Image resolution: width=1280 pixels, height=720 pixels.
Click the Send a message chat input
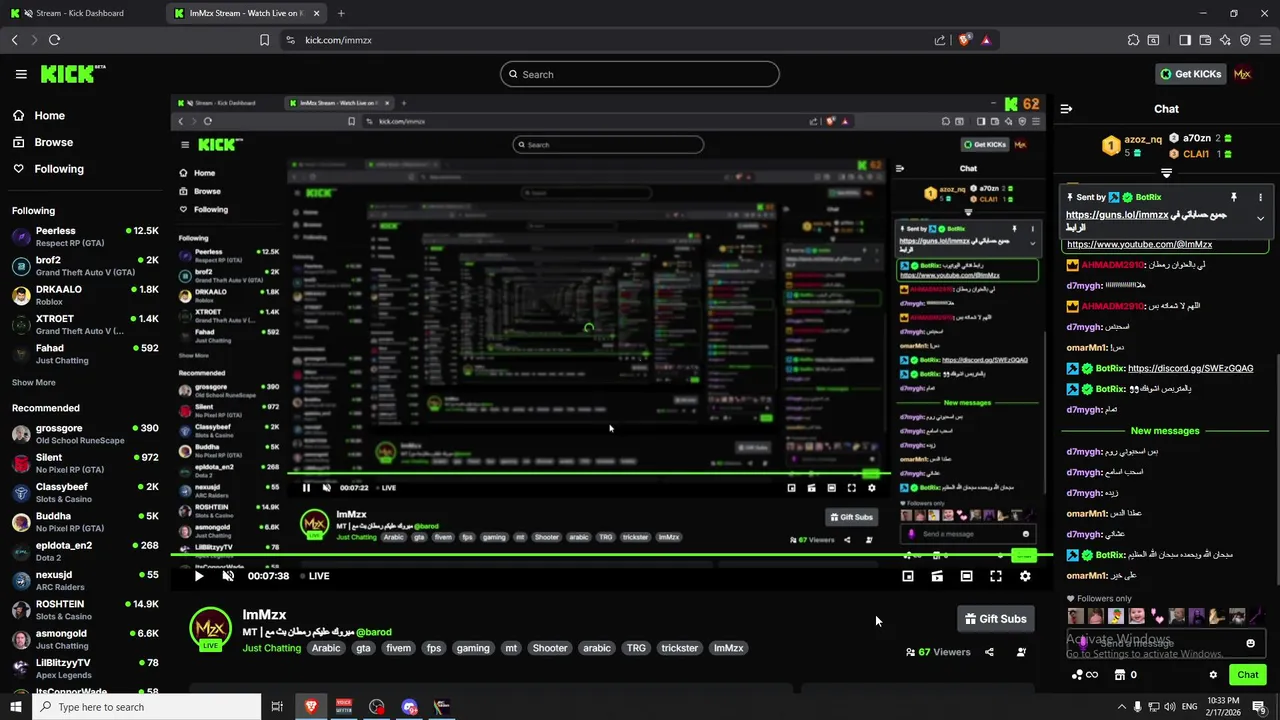[1165, 643]
